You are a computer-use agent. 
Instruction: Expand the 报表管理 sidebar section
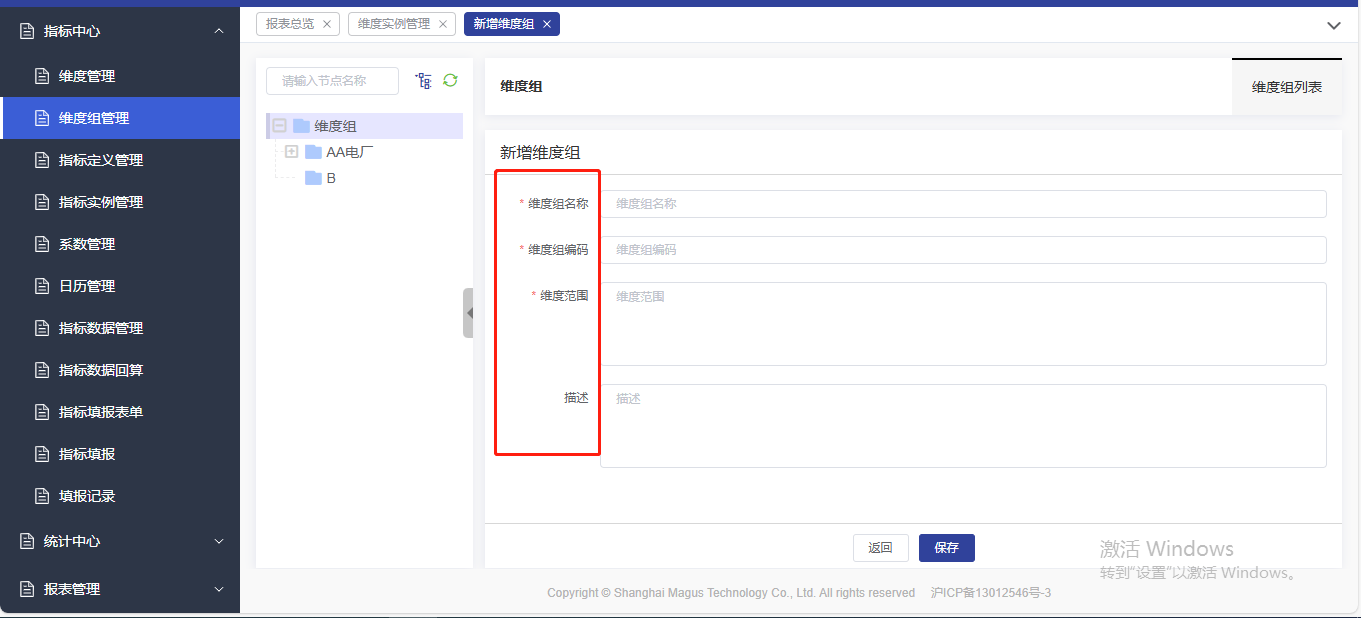click(219, 589)
